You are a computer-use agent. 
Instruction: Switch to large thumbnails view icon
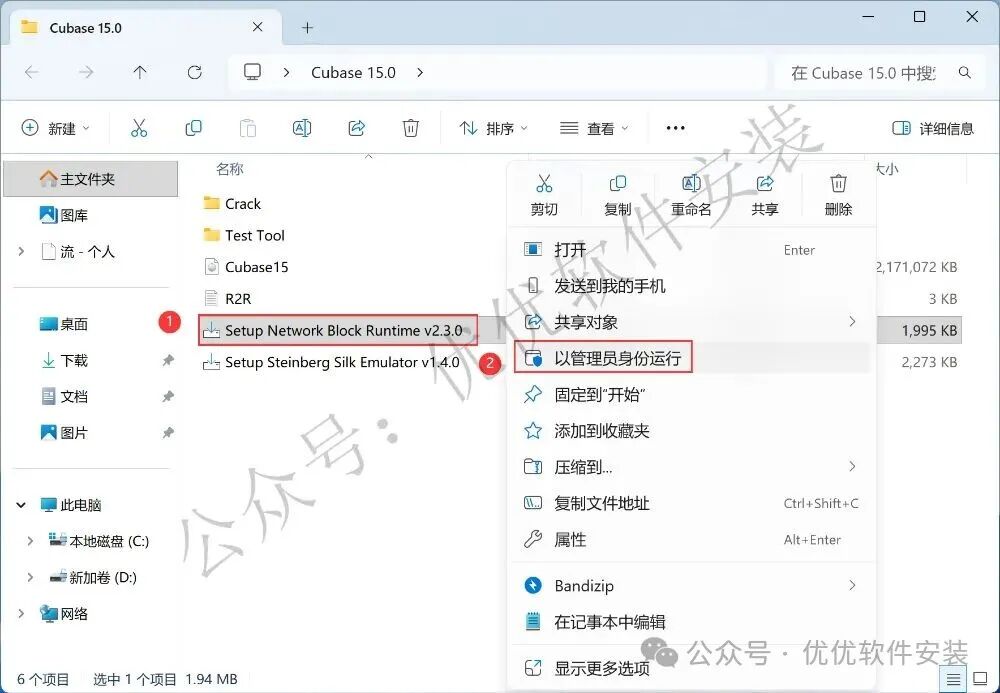(x=980, y=679)
